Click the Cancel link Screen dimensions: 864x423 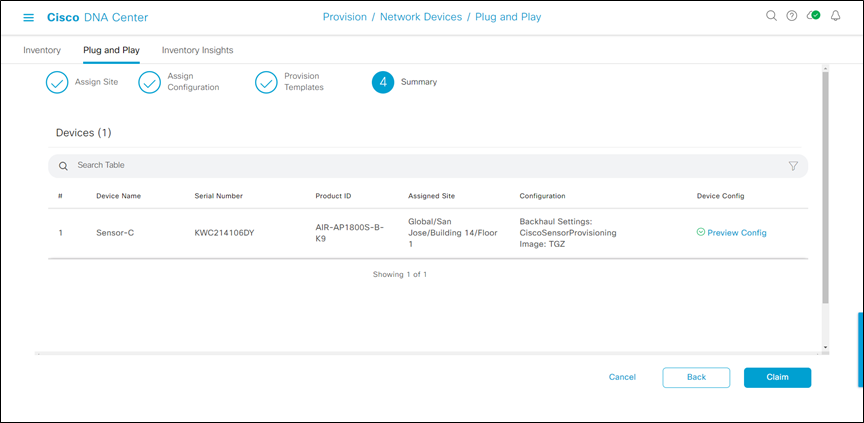point(622,377)
